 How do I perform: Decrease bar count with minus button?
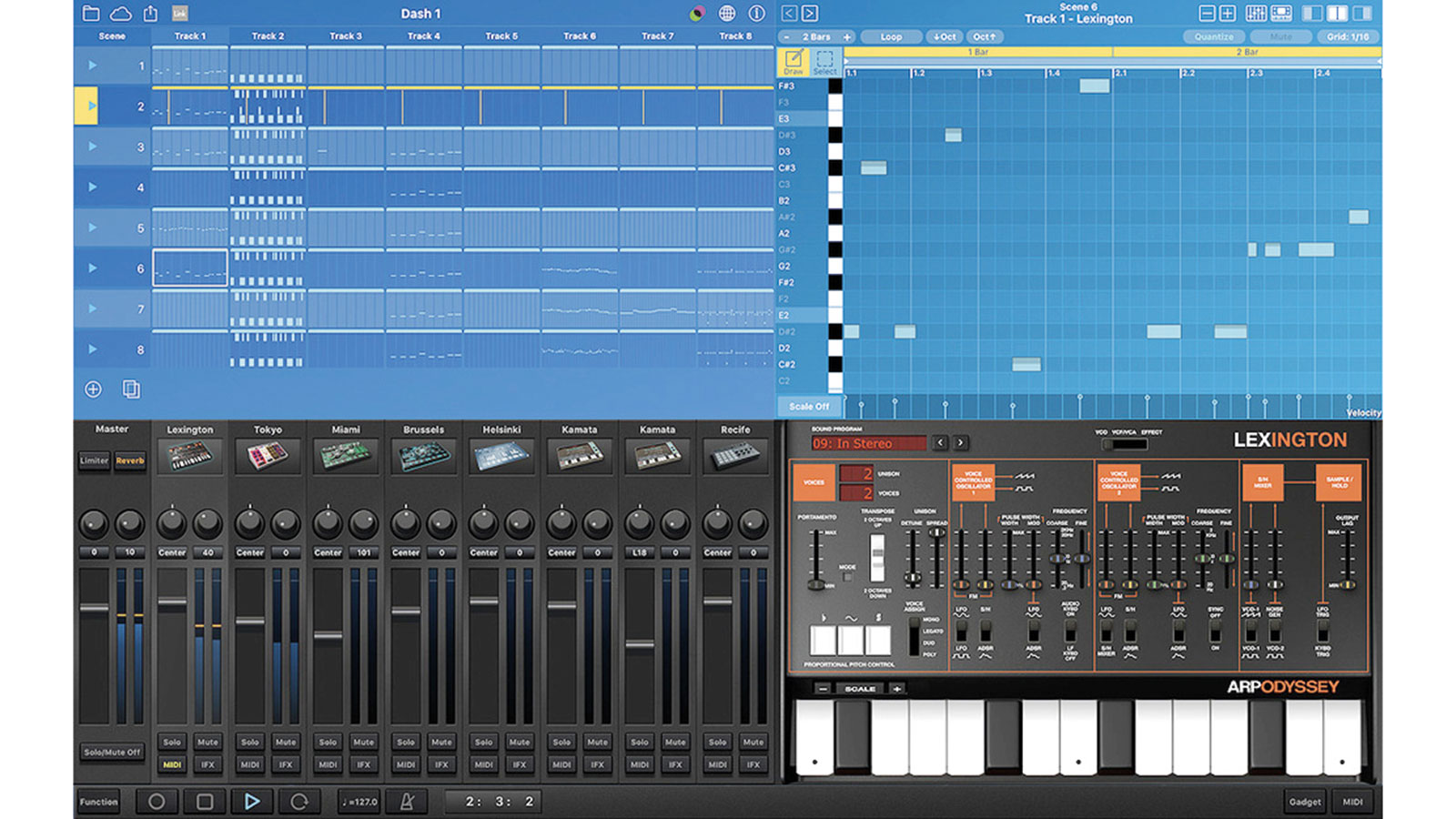787,37
